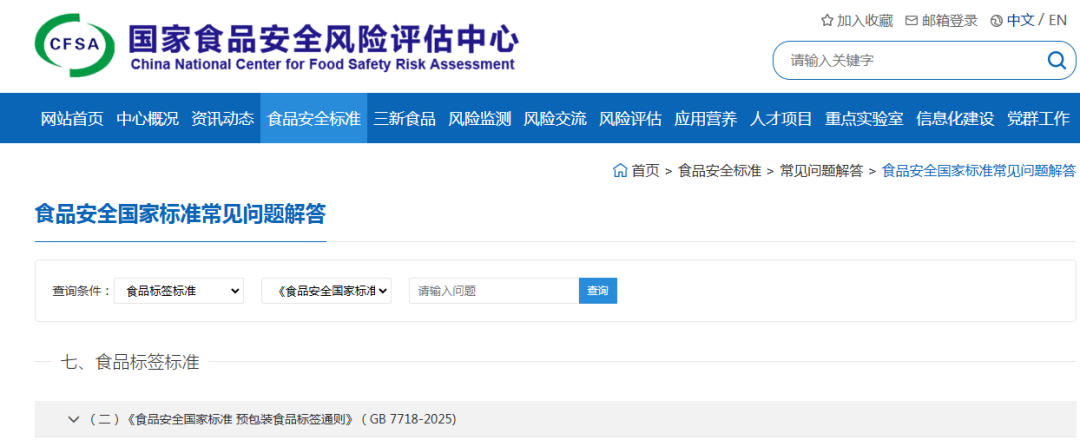Click 国家食品安全风险评估中心 site title
The width and height of the screenshot is (1080, 440).
tap(322, 40)
